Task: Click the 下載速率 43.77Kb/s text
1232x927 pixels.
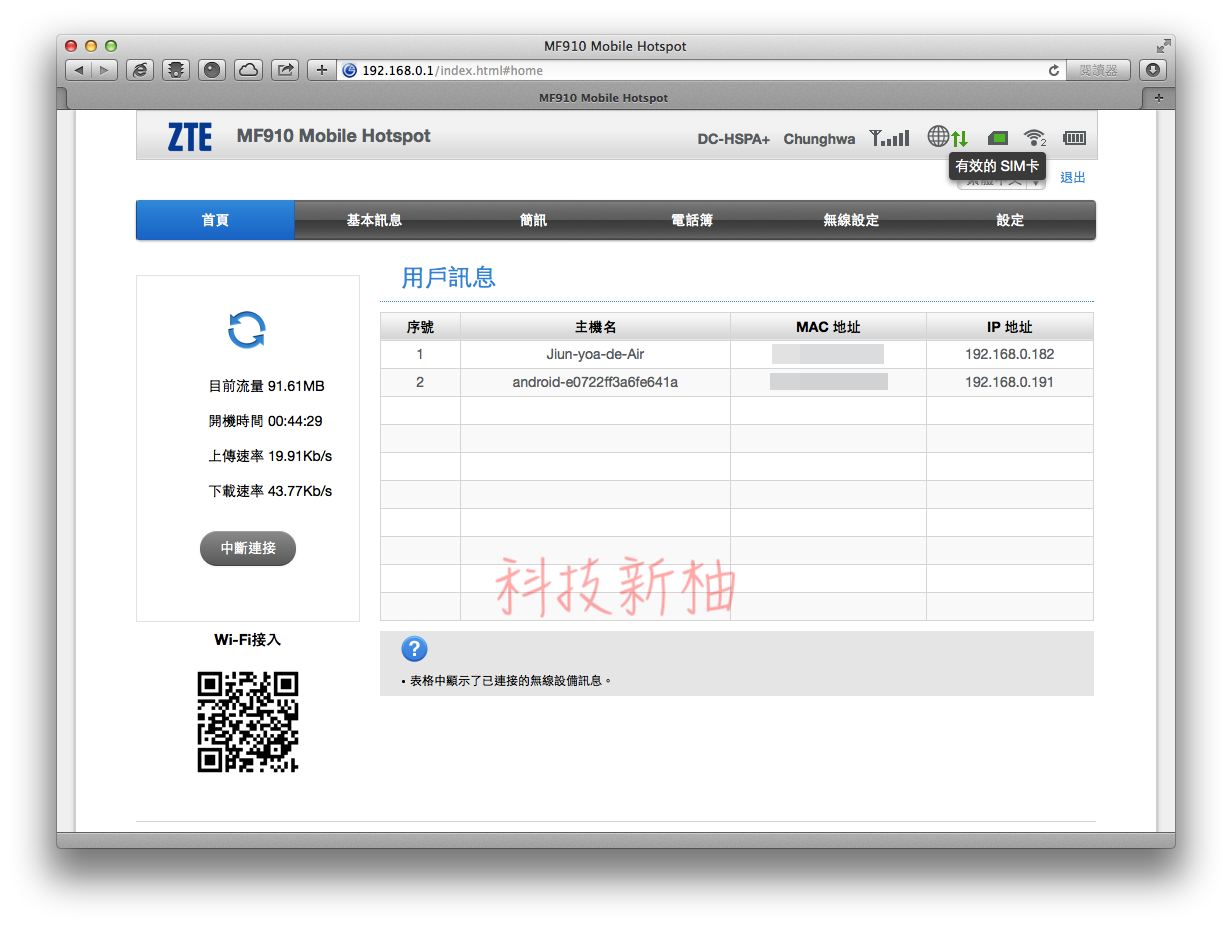Action: pyautogui.click(x=270, y=491)
